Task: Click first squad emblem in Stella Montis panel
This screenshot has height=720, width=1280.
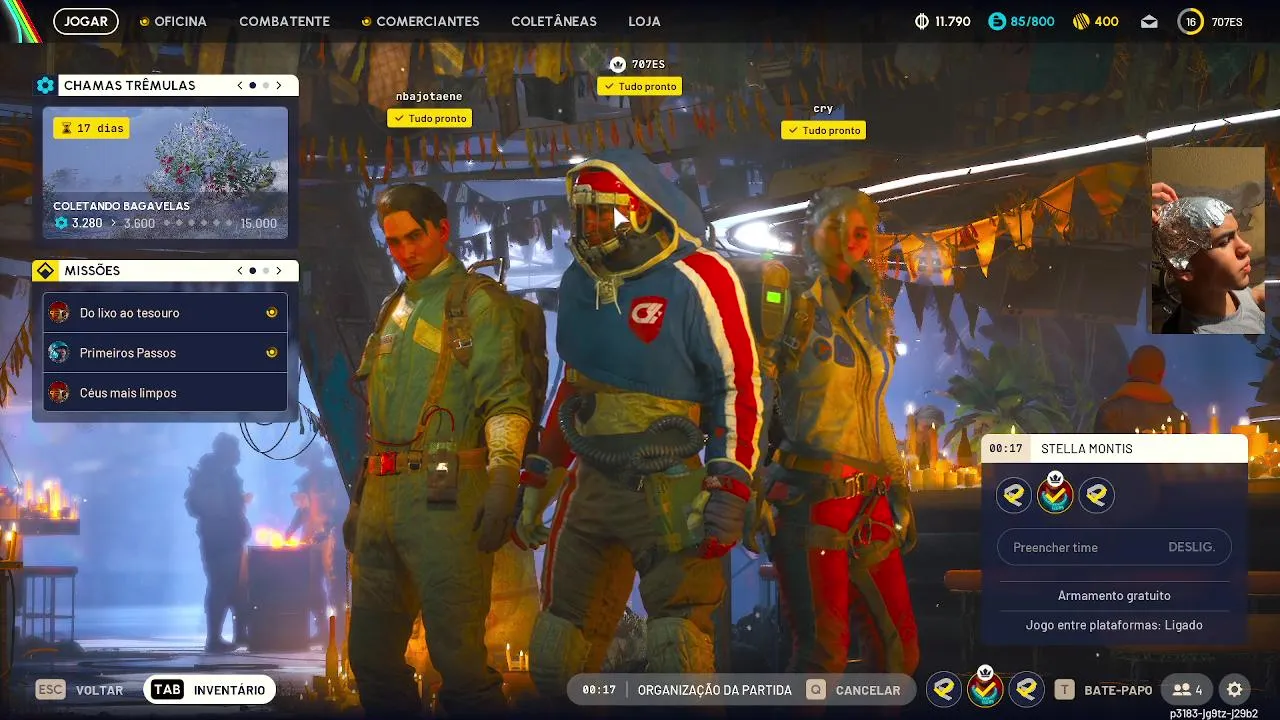Action: pyautogui.click(x=1014, y=495)
